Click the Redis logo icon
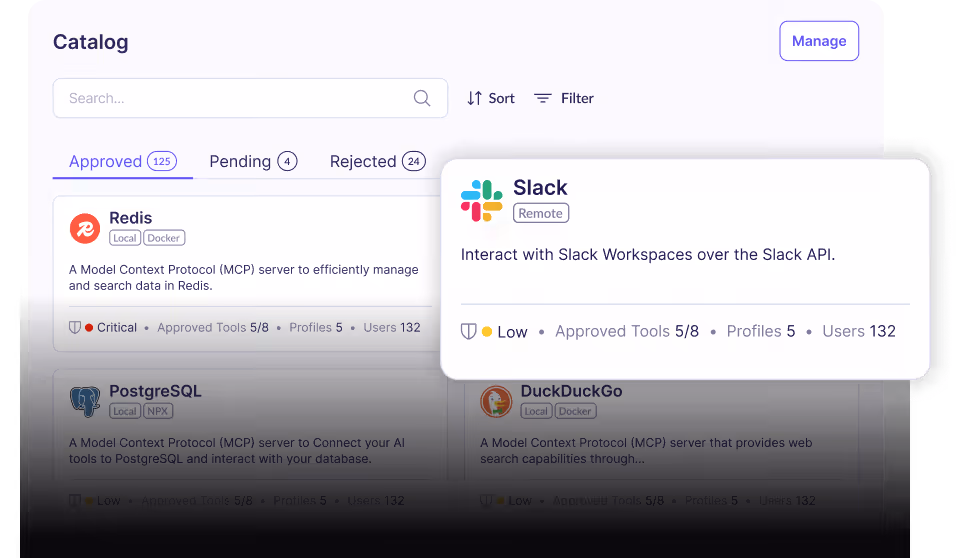This screenshot has width=956, height=558. click(x=85, y=228)
